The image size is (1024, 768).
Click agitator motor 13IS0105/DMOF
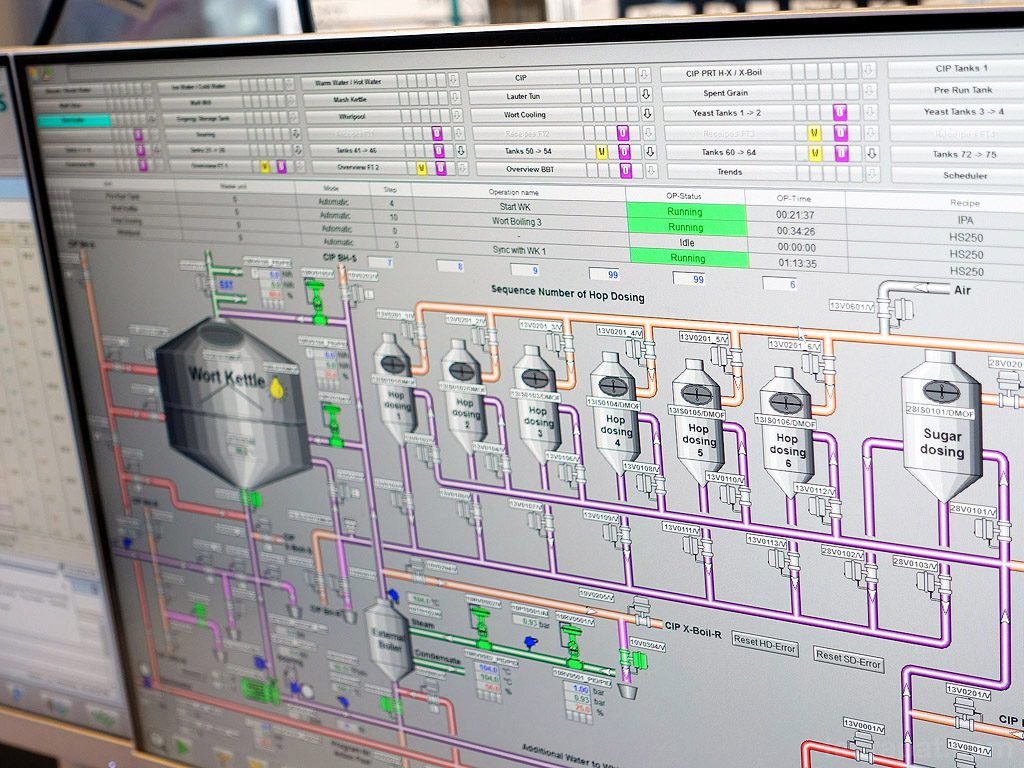pyautogui.click(x=697, y=394)
